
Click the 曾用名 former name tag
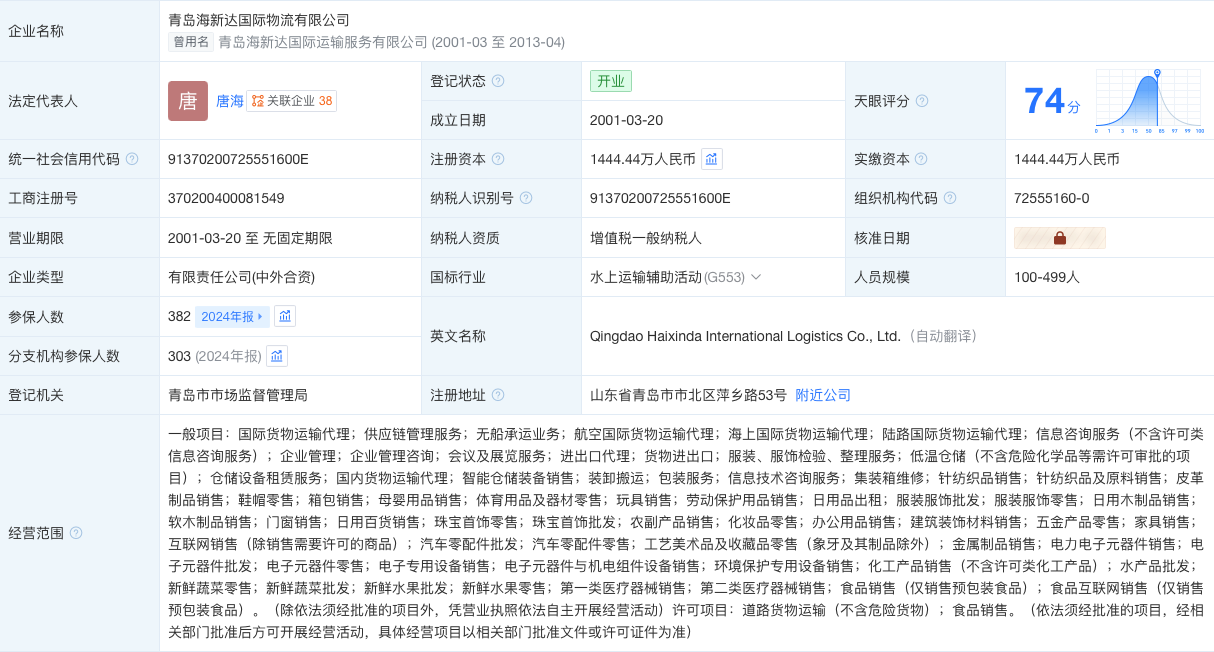tap(191, 42)
